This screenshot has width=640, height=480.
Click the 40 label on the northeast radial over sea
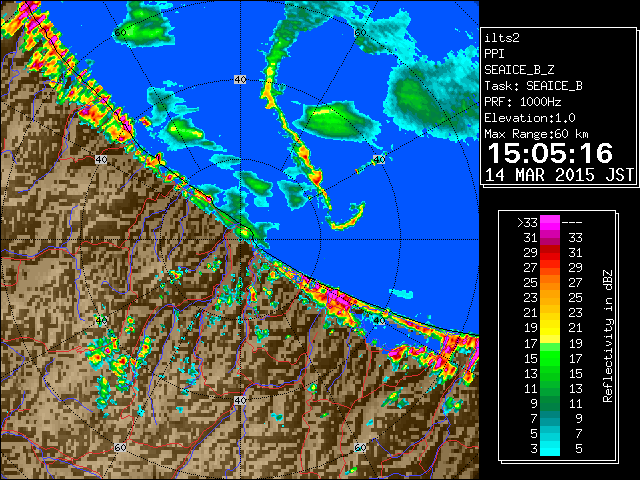pos(379,160)
